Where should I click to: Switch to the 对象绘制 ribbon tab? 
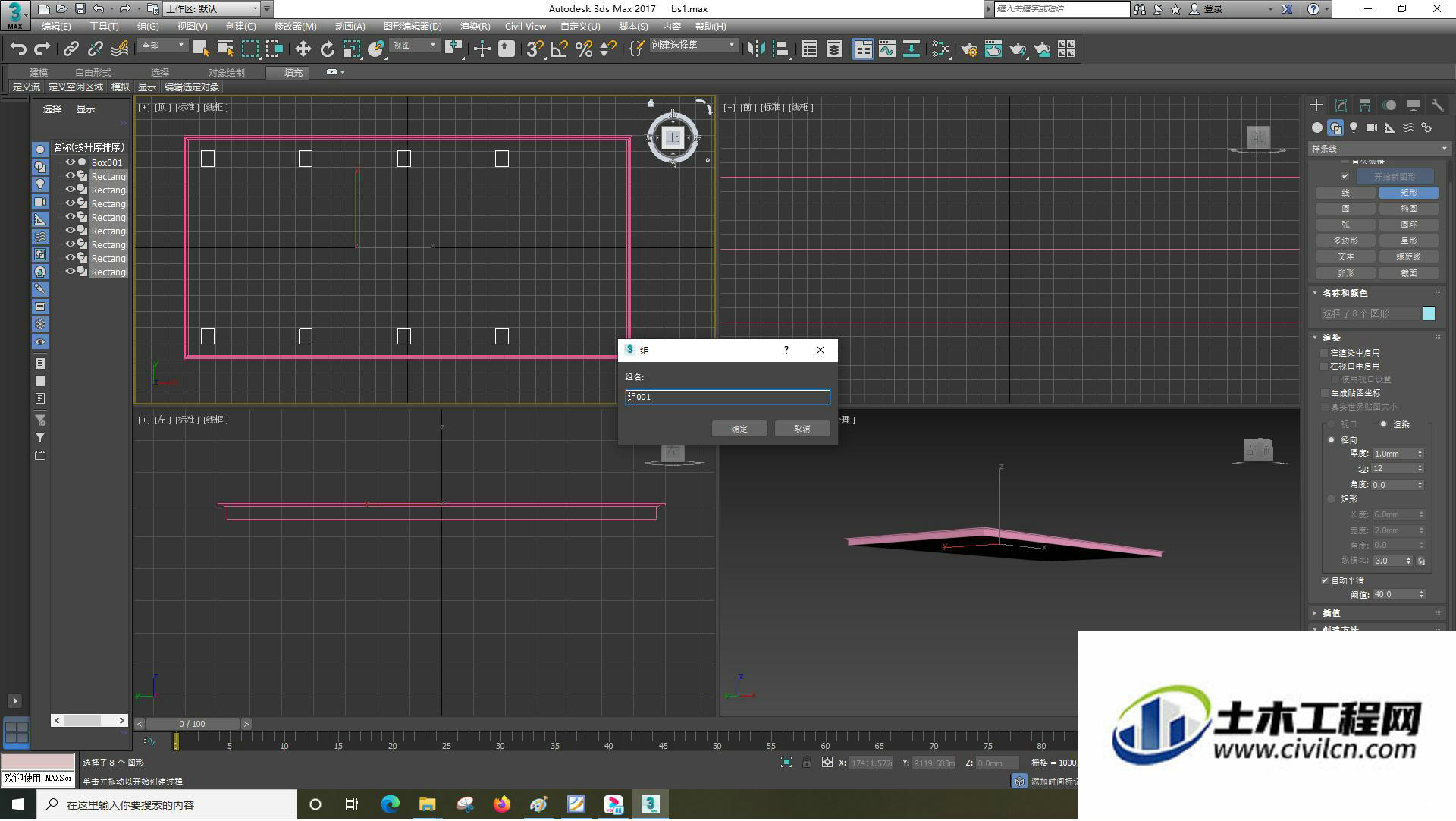click(226, 72)
